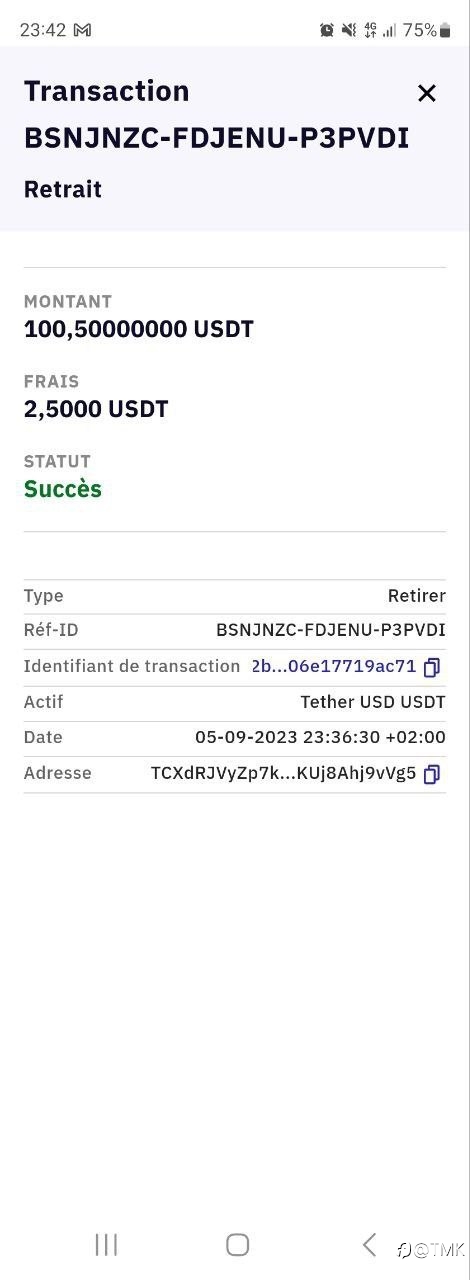Tap the Retirer type value
This screenshot has height=1280, width=470.
pos(417,596)
